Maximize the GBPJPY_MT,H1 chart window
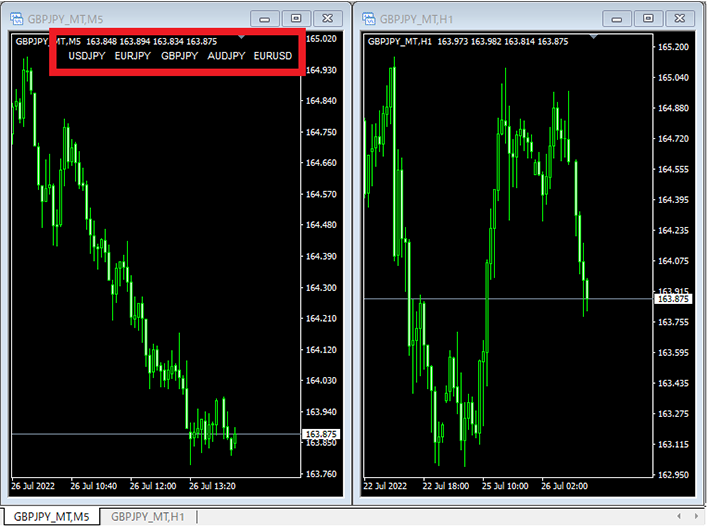 click(x=648, y=19)
